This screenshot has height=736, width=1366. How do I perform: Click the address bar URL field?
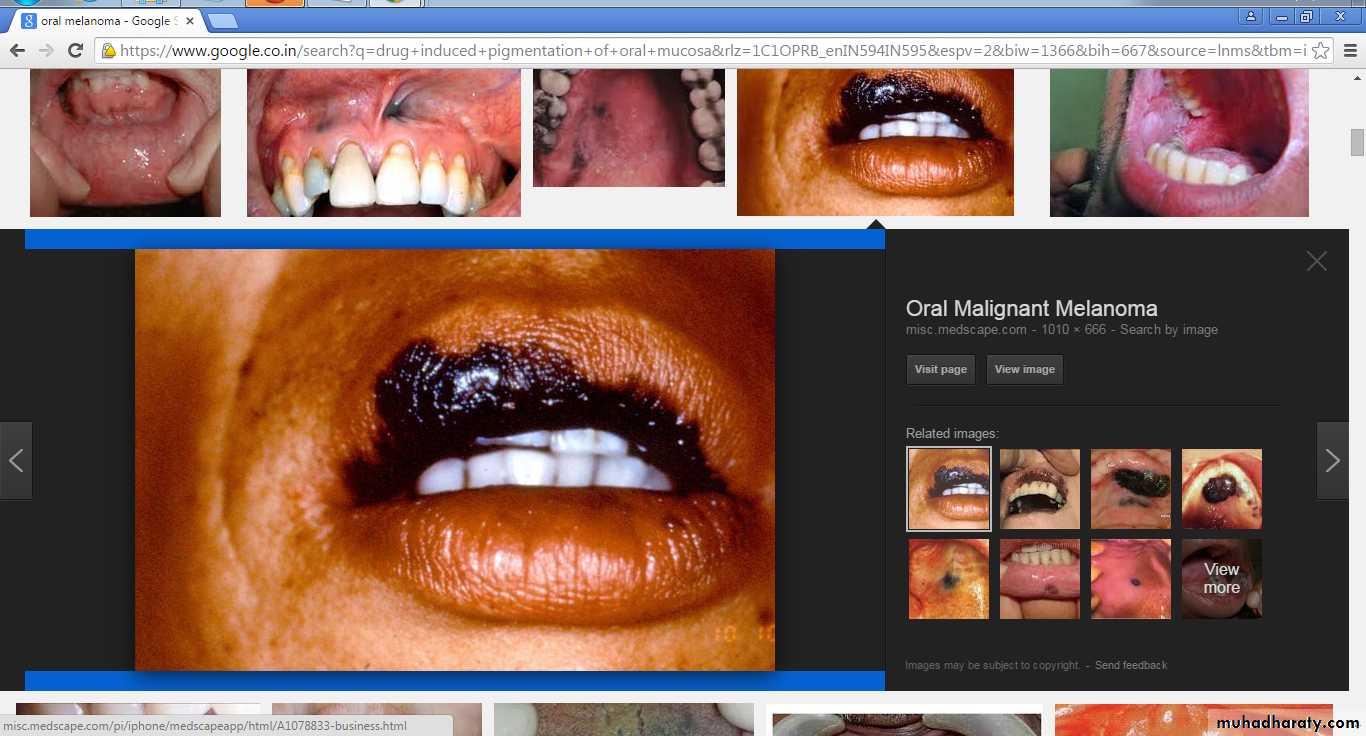pyautogui.click(x=700, y=50)
